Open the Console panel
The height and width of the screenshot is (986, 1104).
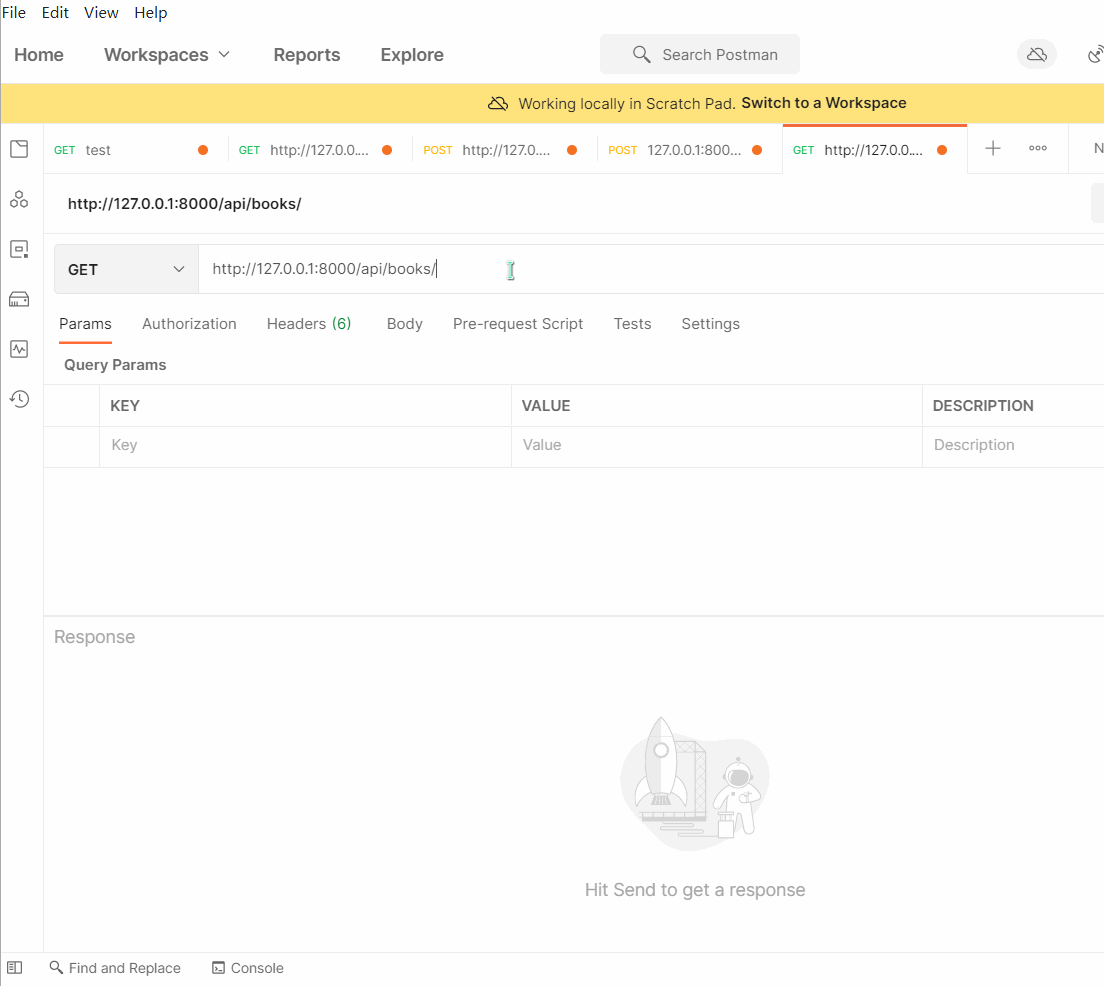coord(248,968)
